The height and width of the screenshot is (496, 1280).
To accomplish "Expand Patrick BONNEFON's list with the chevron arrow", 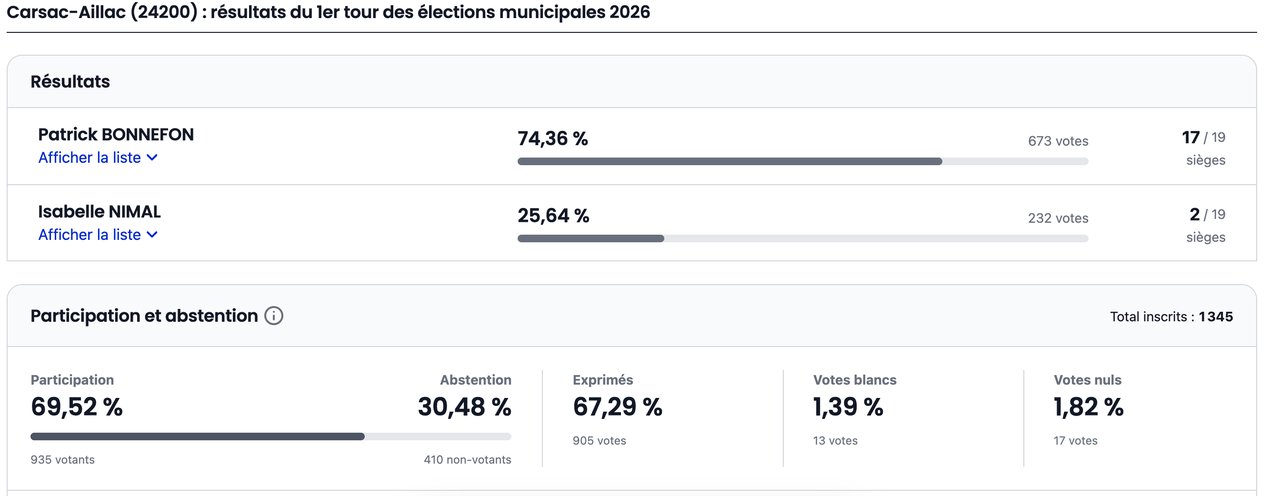I will click(x=152, y=158).
